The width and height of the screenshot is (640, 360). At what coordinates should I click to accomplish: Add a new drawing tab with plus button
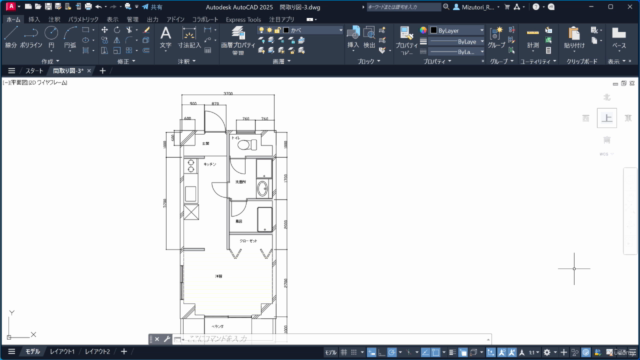(102, 71)
